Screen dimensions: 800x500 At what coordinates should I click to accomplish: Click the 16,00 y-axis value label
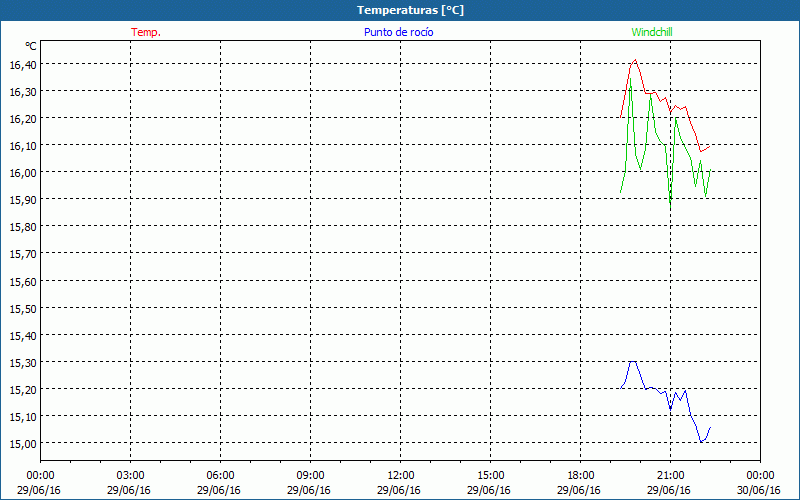click(x=22, y=172)
